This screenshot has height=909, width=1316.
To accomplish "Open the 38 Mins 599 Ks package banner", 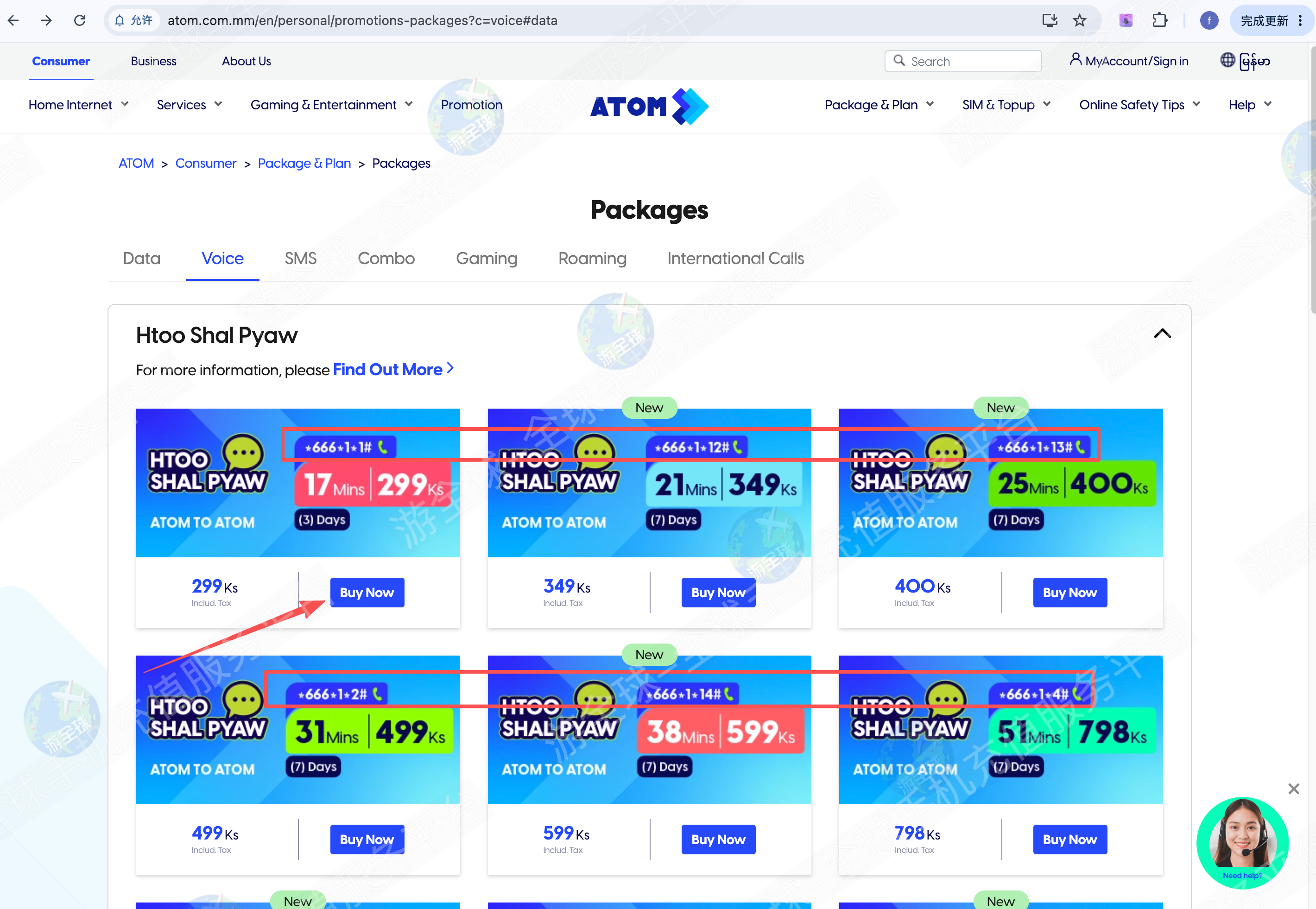I will [x=650, y=730].
